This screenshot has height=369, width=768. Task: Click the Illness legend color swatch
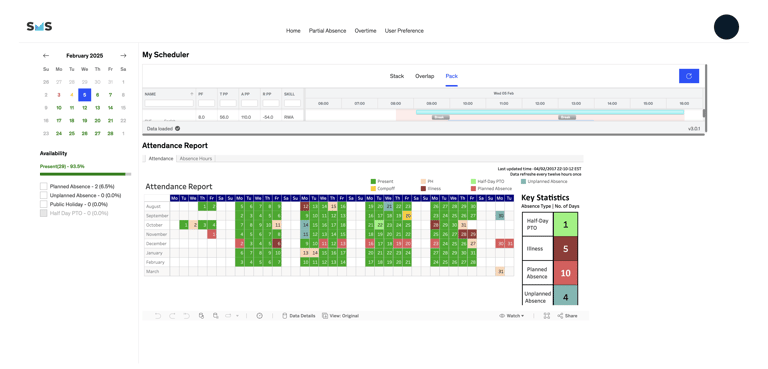coord(423,188)
